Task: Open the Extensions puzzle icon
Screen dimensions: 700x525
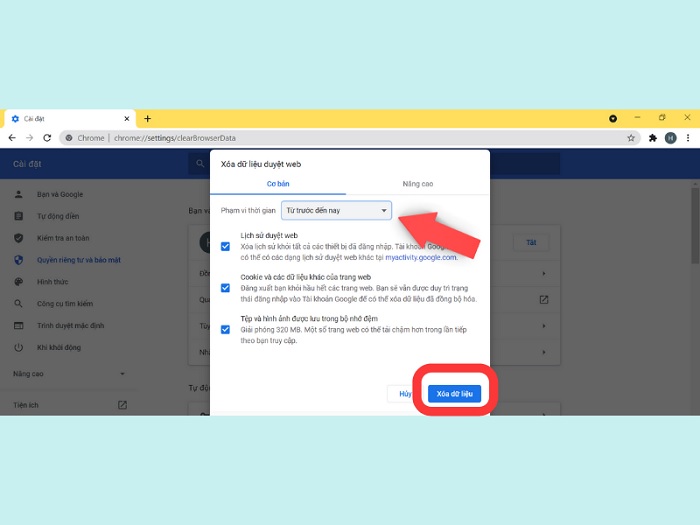Action: tap(653, 138)
